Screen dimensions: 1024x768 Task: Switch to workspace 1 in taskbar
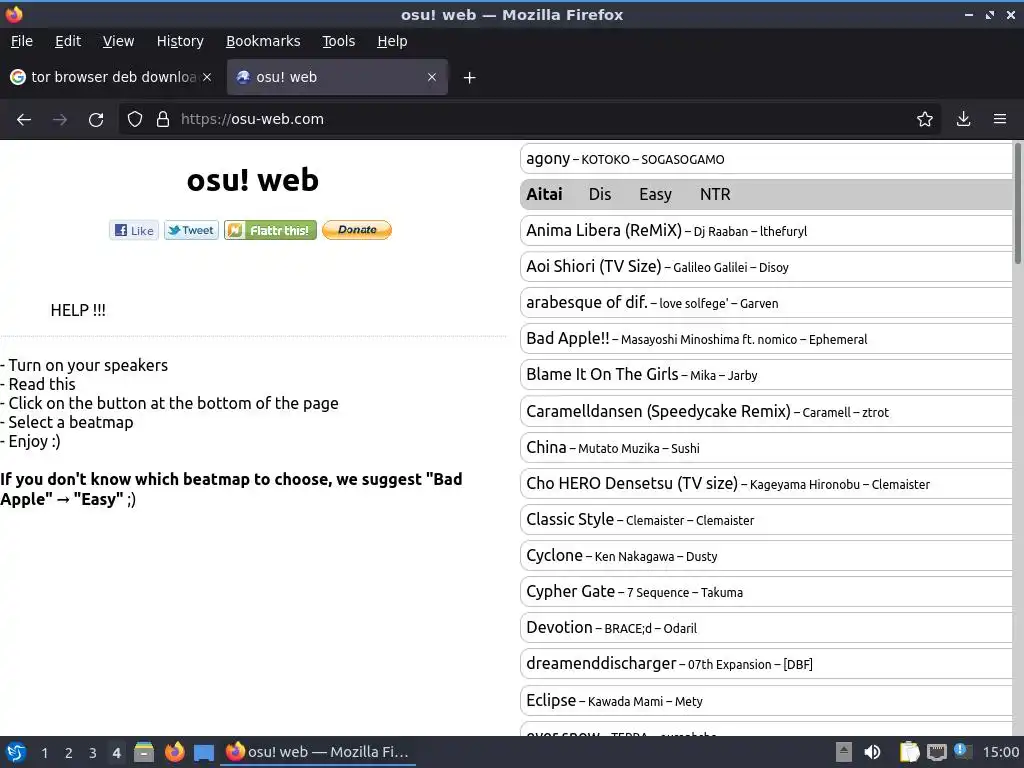coord(44,753)
